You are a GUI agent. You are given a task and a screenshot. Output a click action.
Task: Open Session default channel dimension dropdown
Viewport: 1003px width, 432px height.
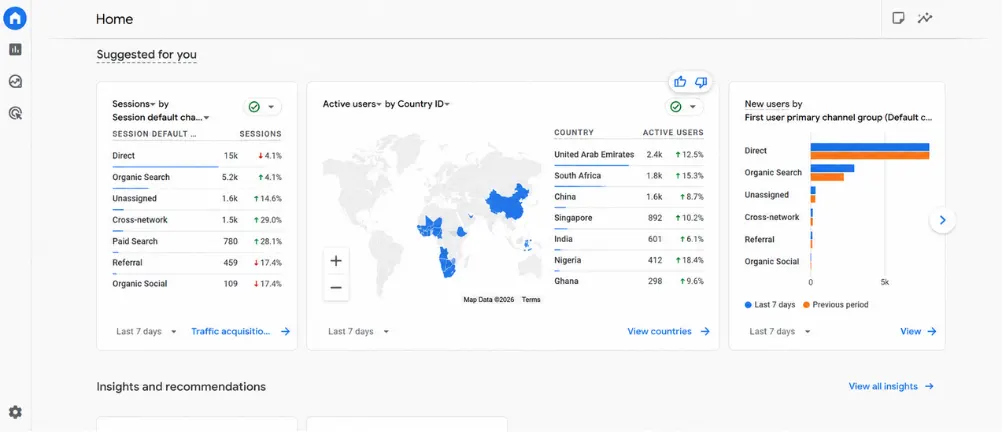[161, 118]
